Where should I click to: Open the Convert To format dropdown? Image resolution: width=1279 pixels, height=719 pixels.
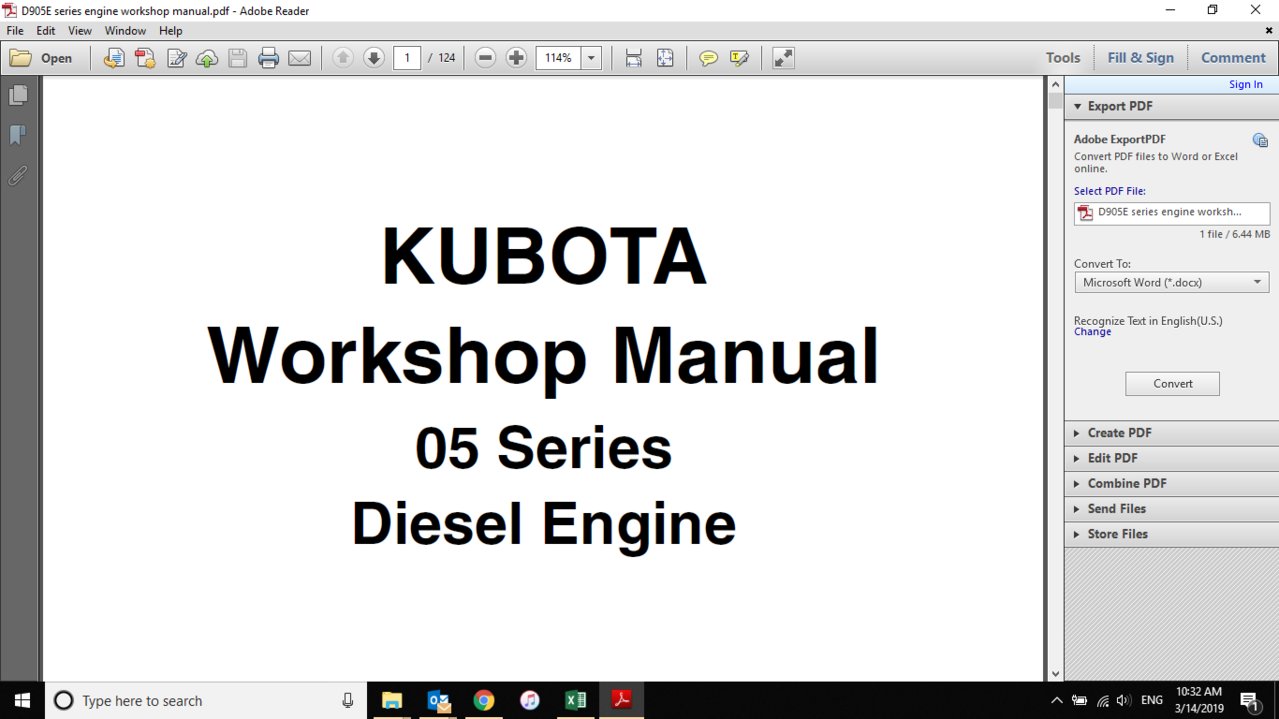pos(1172,283)
